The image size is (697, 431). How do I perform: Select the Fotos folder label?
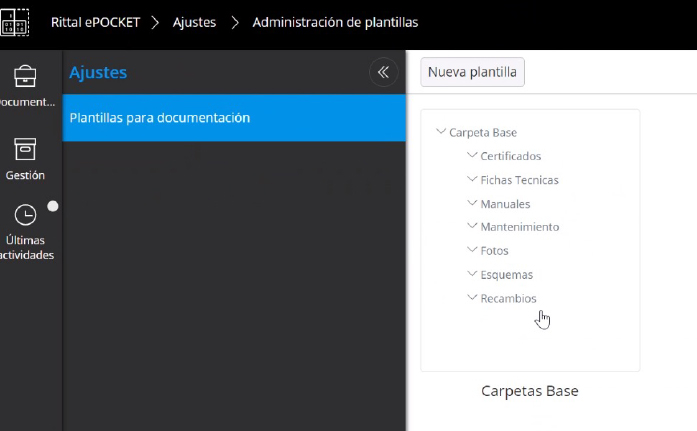tap(494, 251)
